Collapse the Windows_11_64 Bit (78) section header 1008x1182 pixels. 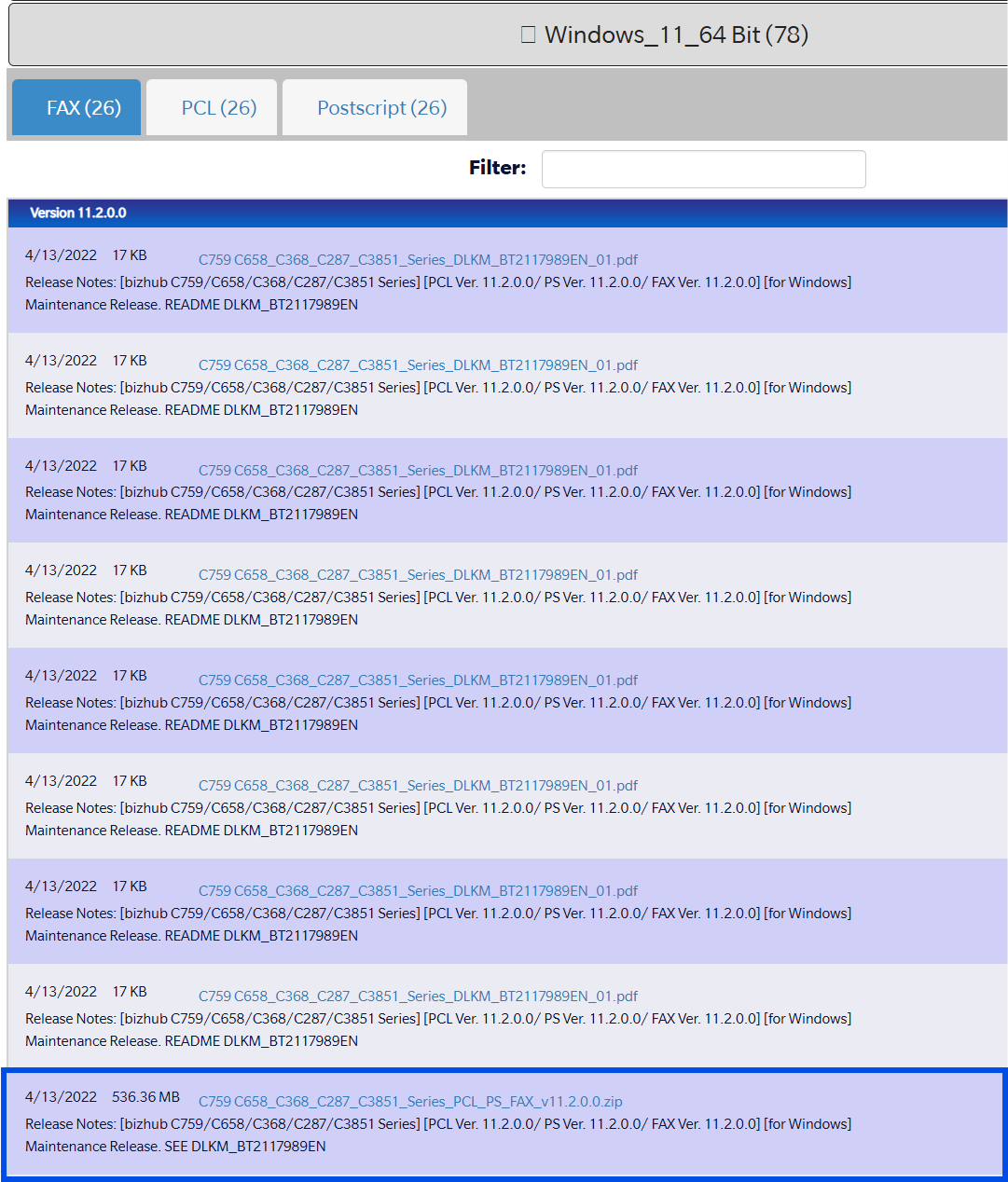[x=508, y=34]
